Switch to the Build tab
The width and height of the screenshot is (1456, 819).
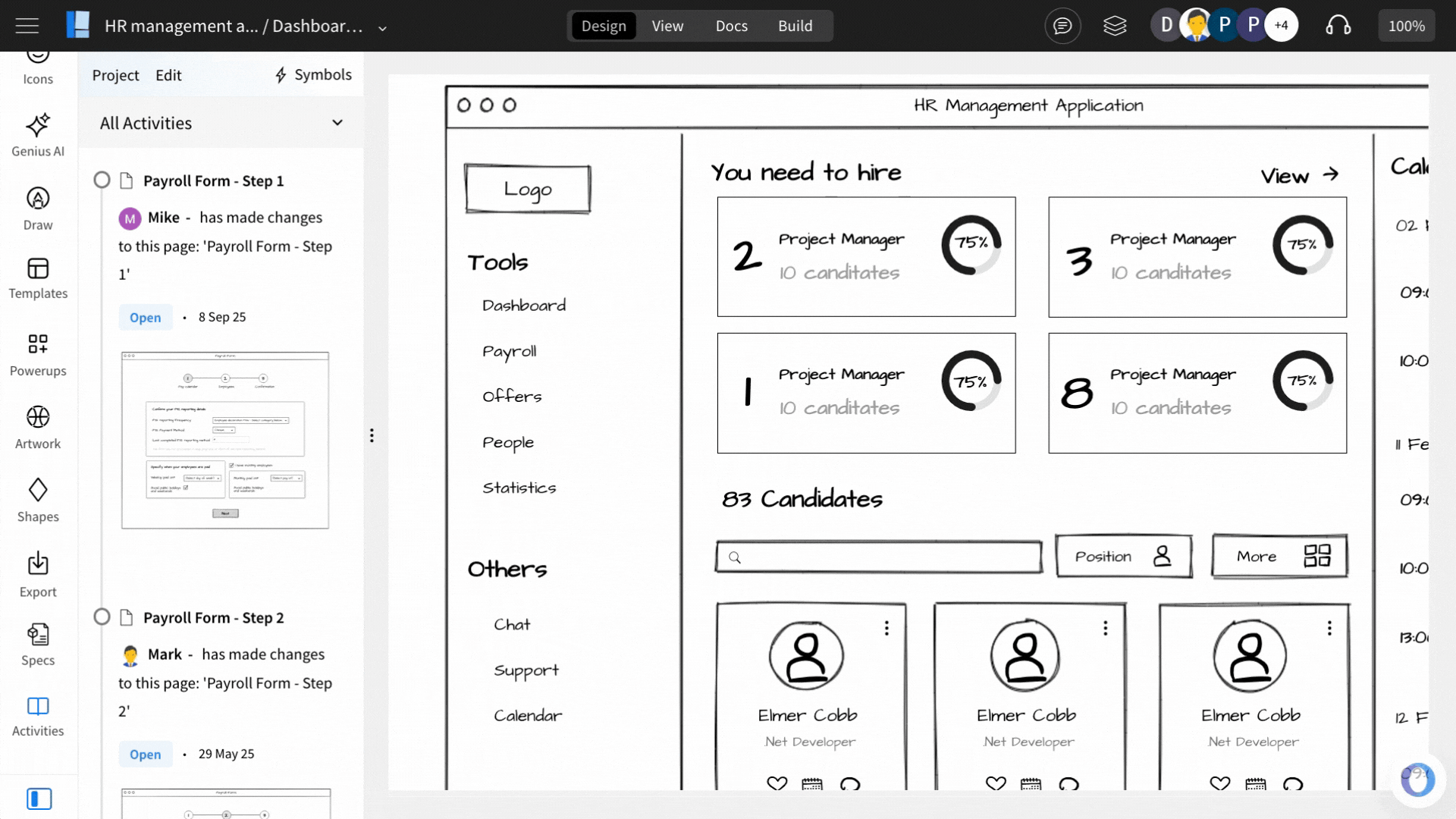click(795, 26)
